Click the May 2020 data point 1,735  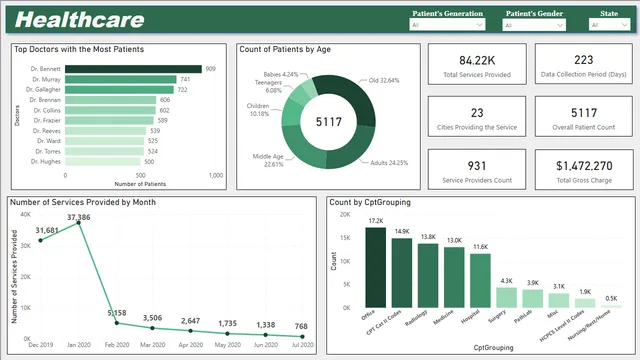227,333
